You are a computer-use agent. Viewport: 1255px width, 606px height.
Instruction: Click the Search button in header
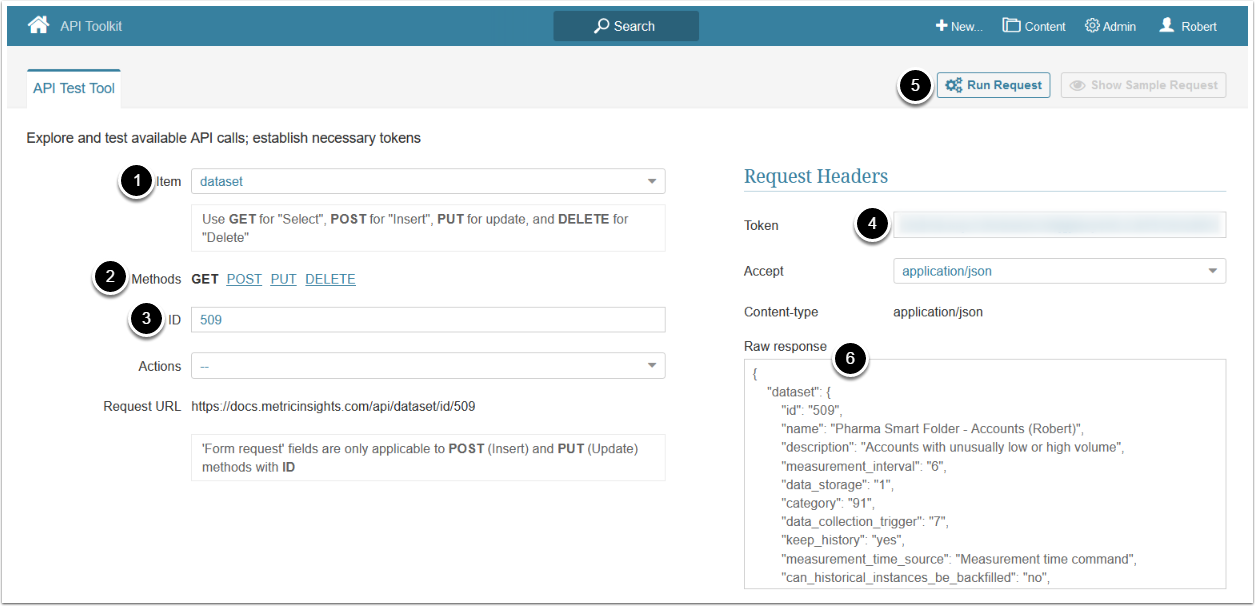(x=626, y=26)
